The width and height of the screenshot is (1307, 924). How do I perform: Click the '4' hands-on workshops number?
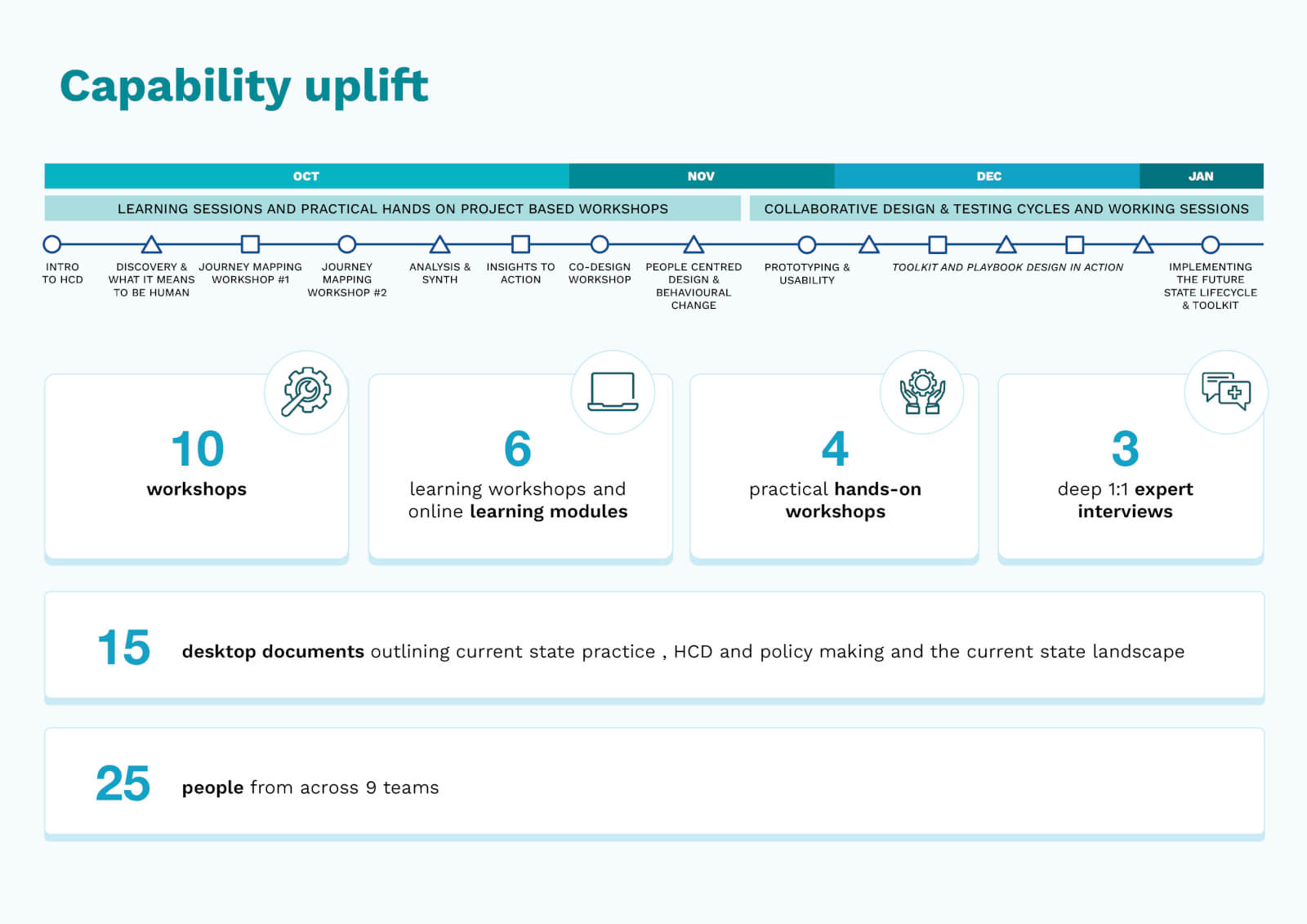pos(835,449)
